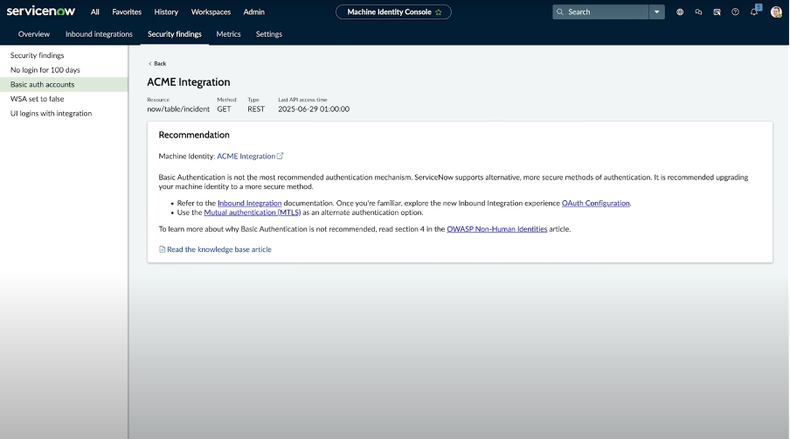Viewport: 790px width, 439px height.
Task: Open the OAuth Configuration link
Action: (x=596, y=203)
